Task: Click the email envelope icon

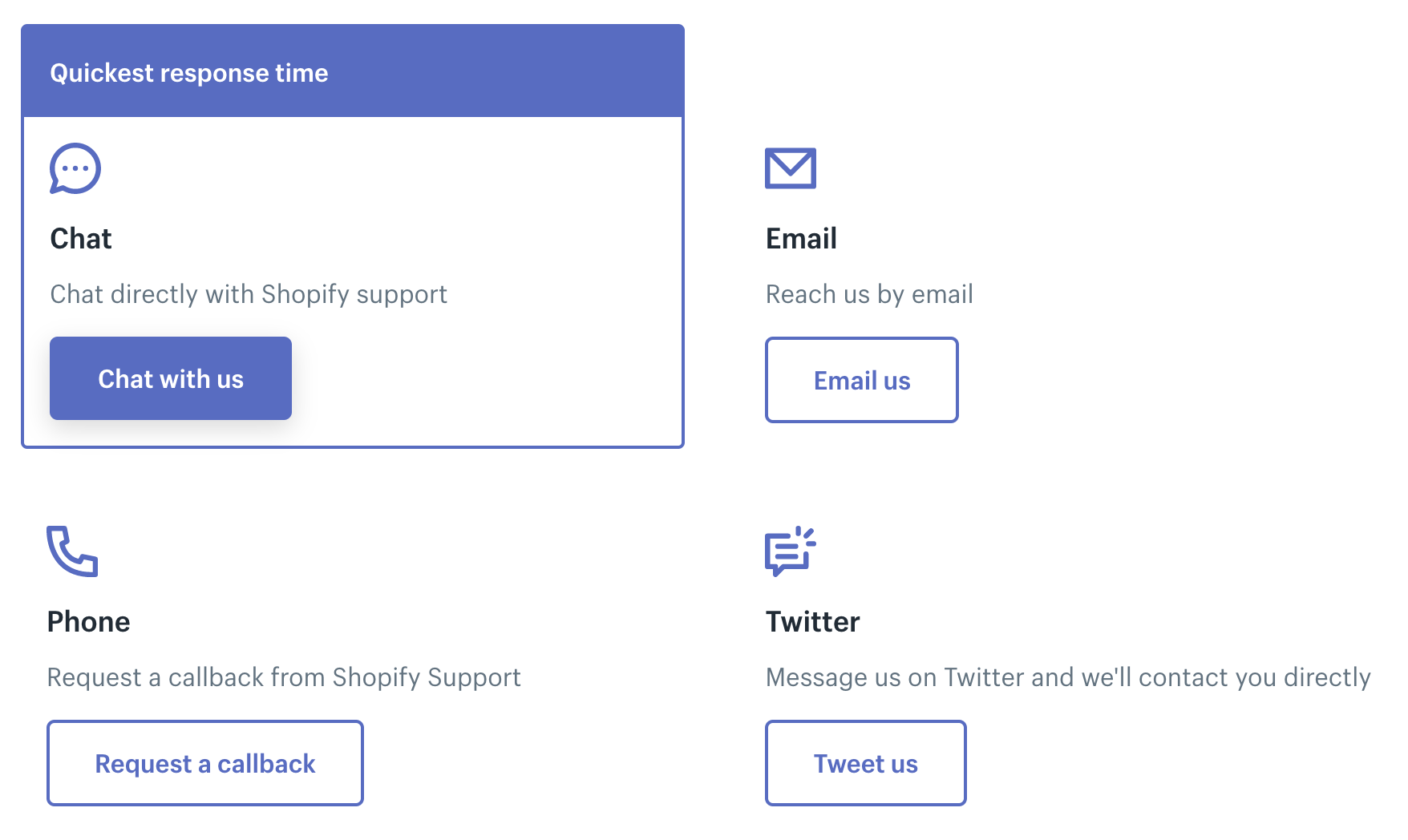Action: tap(790, 168)
